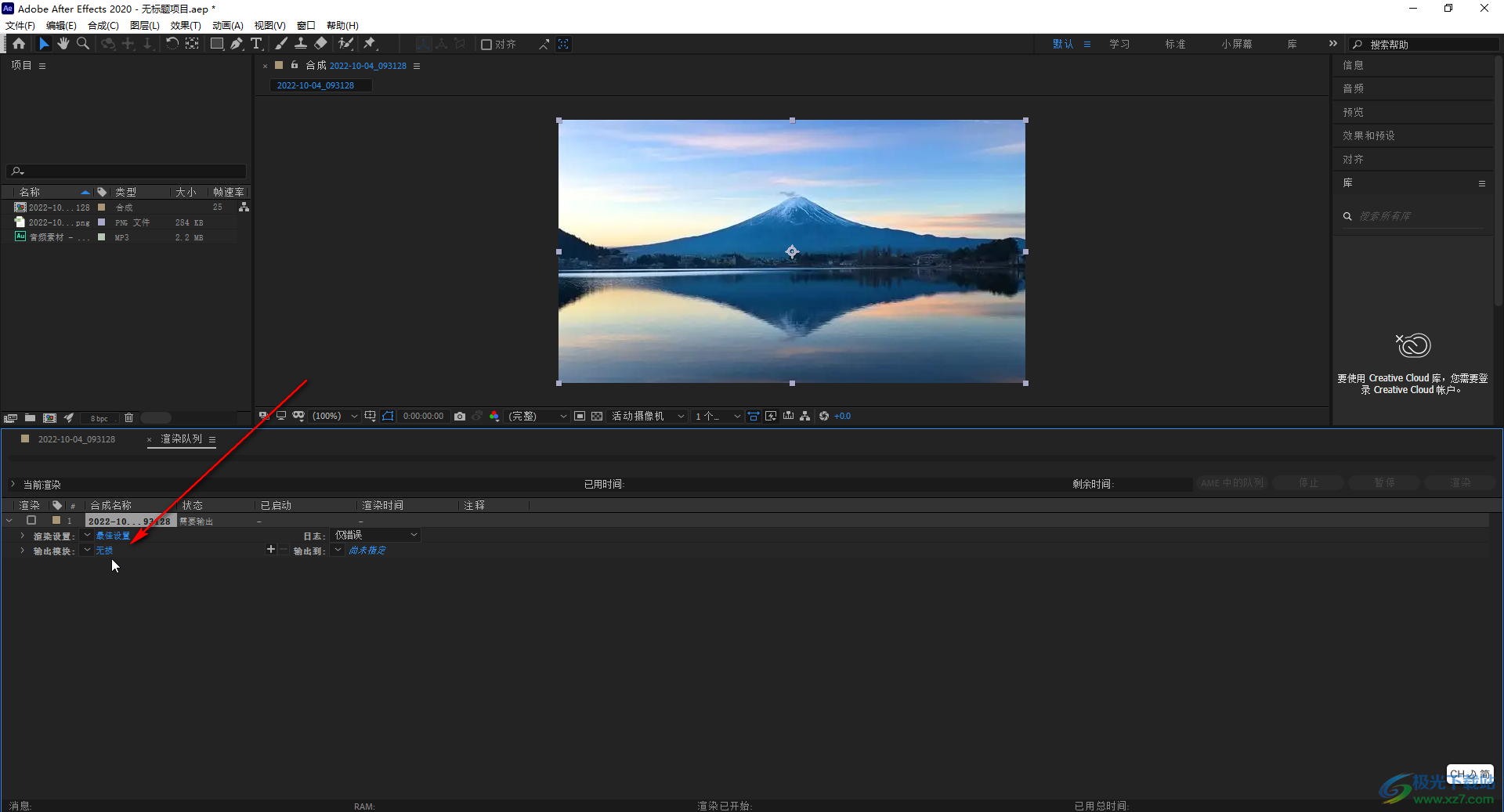Click the label swatch of 2022-10...png file
Screen dimensions: 1504x812
pyautogui.click(x=101, y=222)
